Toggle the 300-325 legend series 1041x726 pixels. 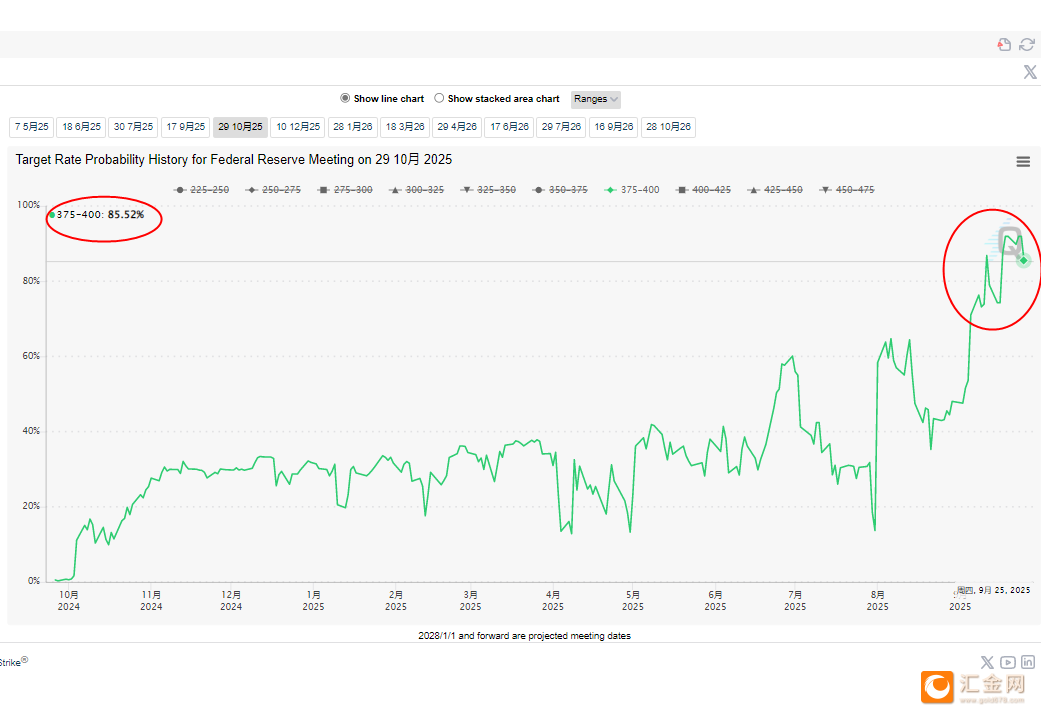tap(416, 190)
